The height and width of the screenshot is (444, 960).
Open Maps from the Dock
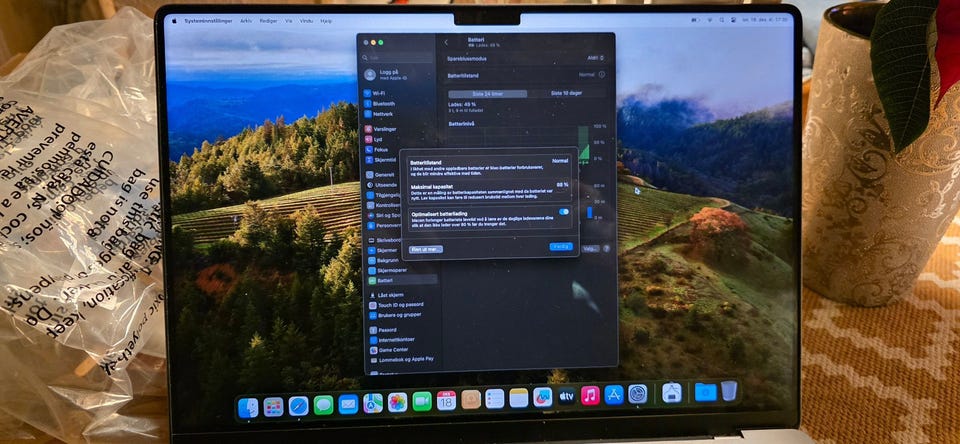[x=373, y=403]
